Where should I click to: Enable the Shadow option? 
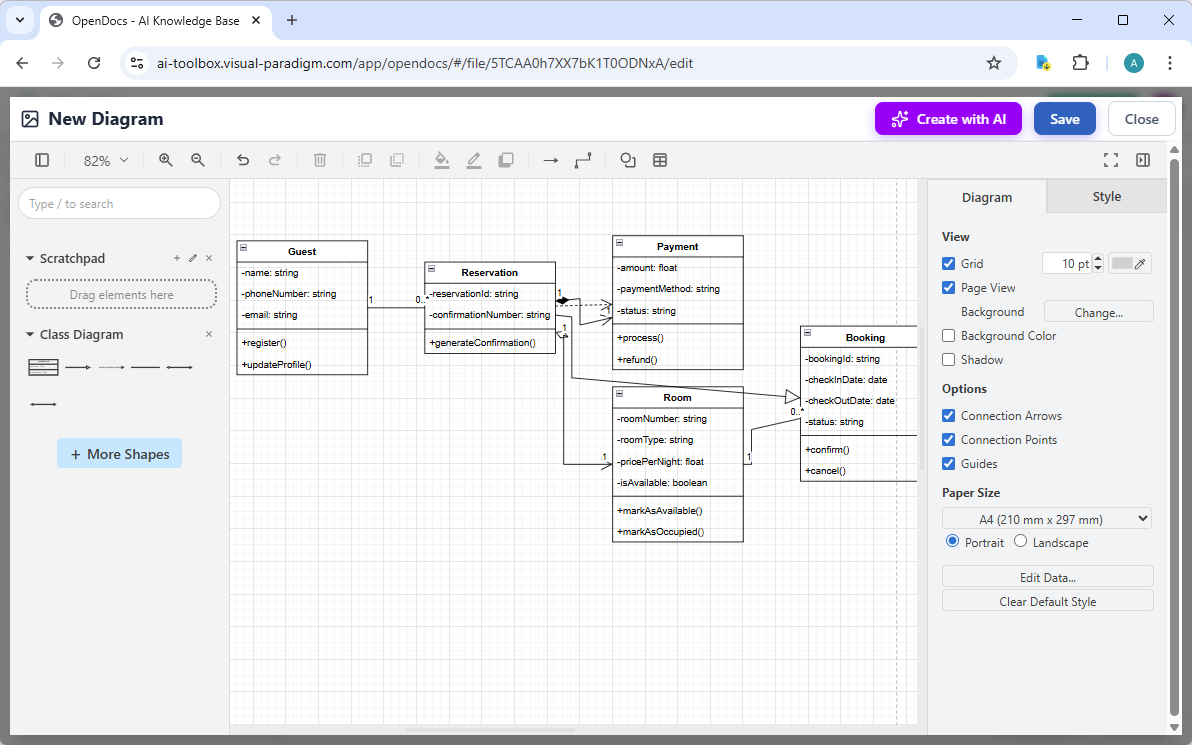tap(948, 359)
